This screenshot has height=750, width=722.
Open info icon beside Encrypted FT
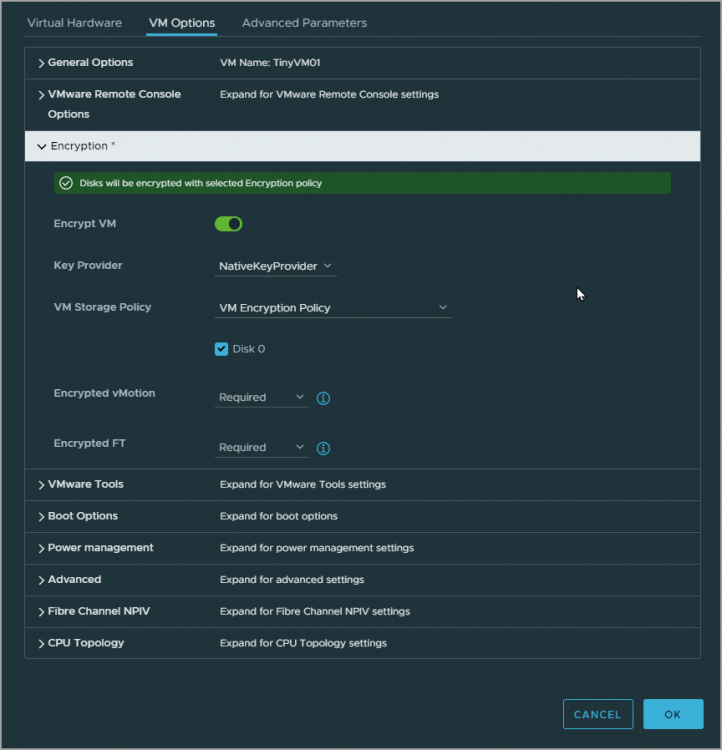click(323, 448)
